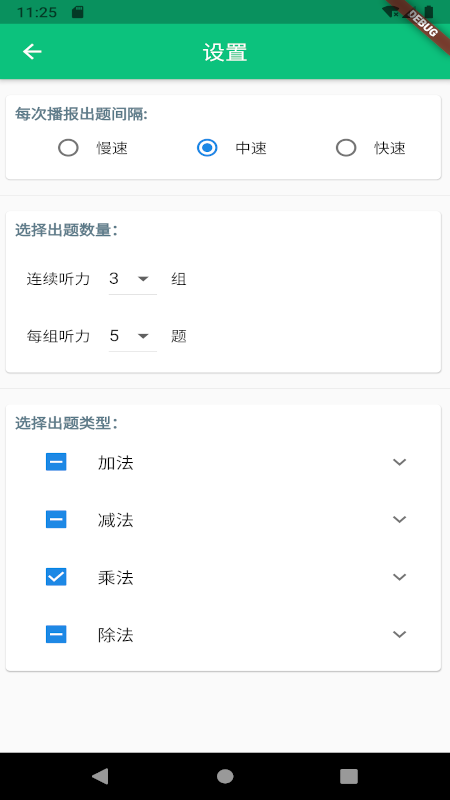Select the 快速 radio button

(x=346, y=148)
